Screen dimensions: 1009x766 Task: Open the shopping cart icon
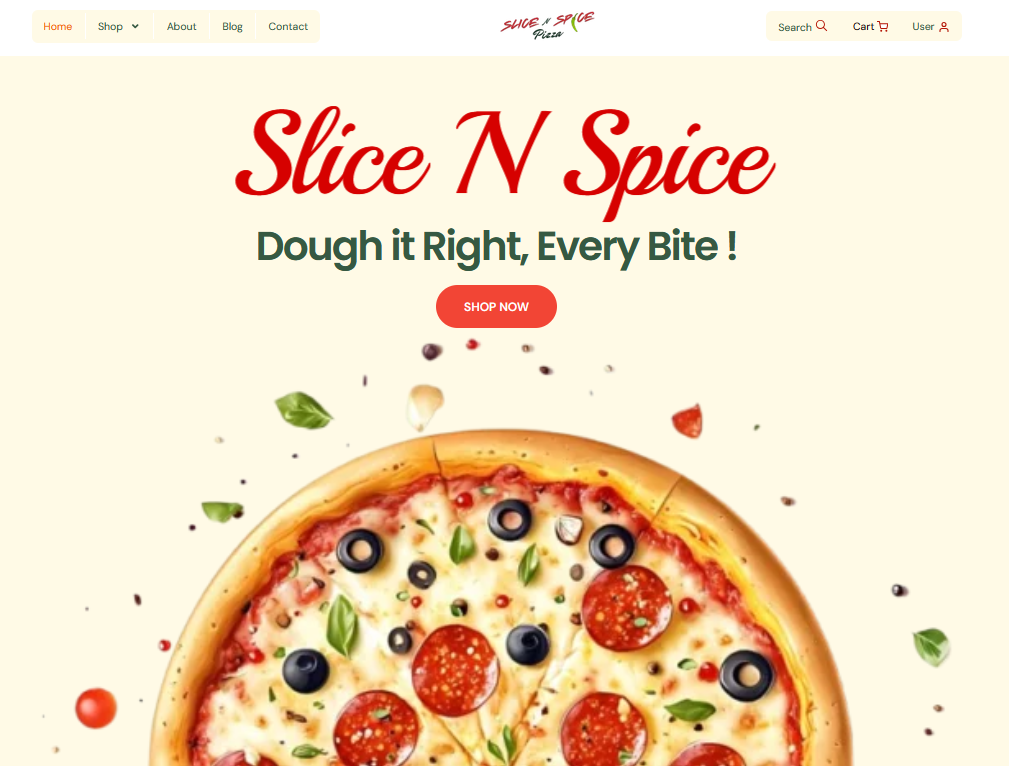click(883, 26)
